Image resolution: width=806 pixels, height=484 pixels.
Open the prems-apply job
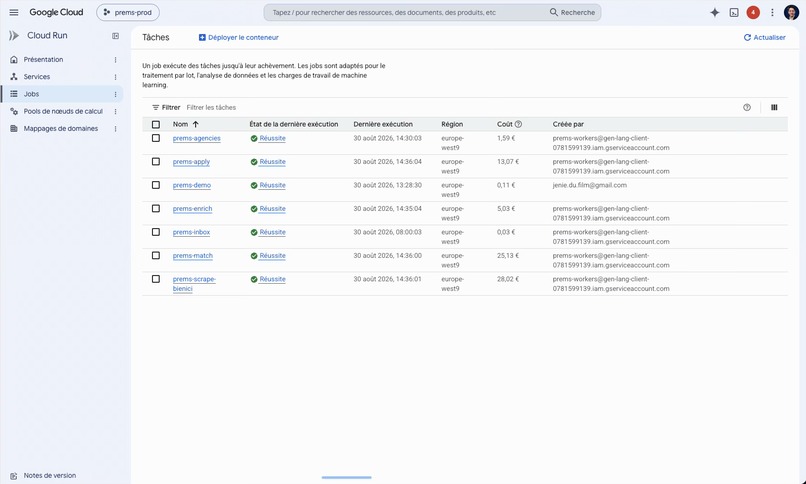[x=191, y=162]
